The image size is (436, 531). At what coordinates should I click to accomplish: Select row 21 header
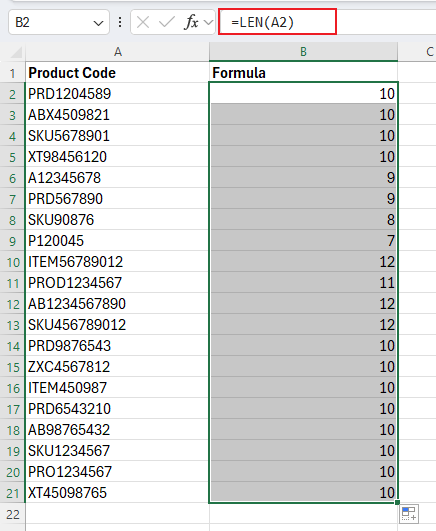13,493
